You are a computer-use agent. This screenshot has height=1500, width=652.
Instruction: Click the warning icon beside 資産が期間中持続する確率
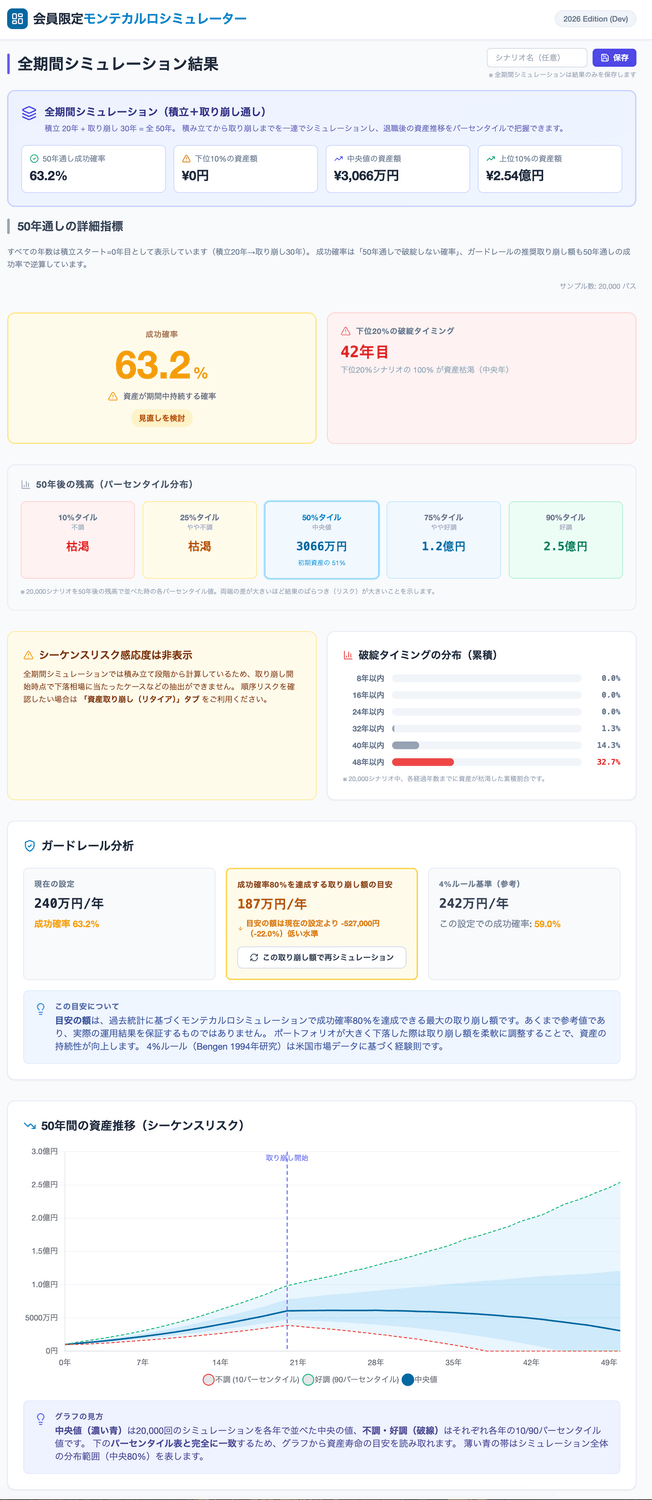113,396
